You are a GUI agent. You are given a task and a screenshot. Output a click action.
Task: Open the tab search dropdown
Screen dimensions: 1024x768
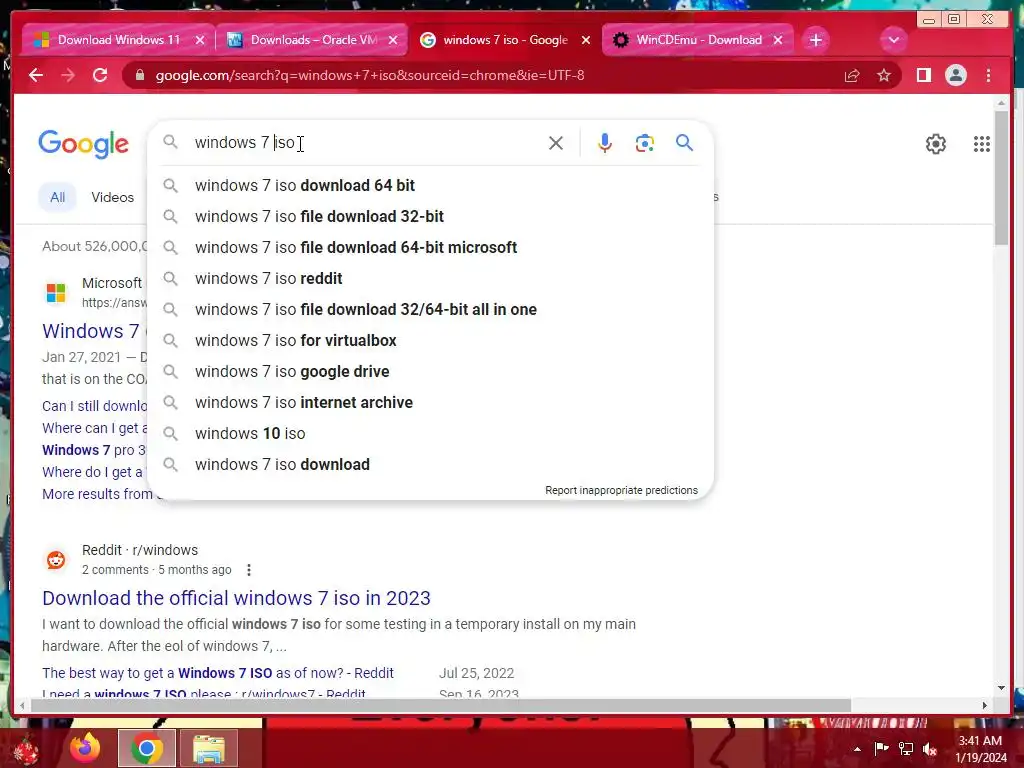tap(893, 40)
